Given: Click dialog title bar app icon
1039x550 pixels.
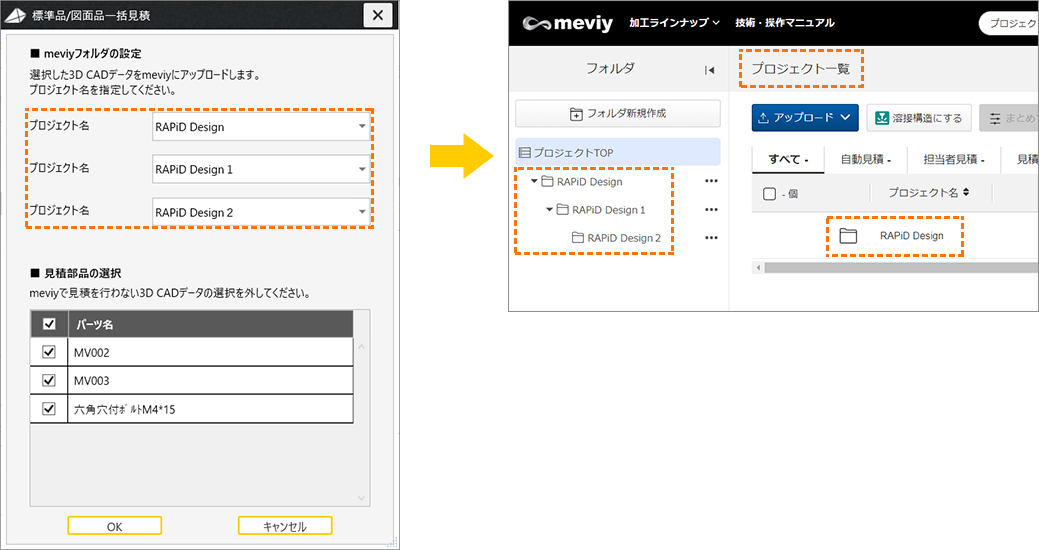Looking at the screenshot, I should pos(15,15).
